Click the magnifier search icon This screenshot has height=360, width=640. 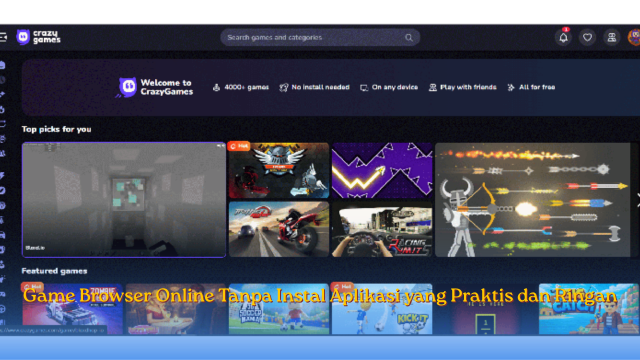[409, 38]
